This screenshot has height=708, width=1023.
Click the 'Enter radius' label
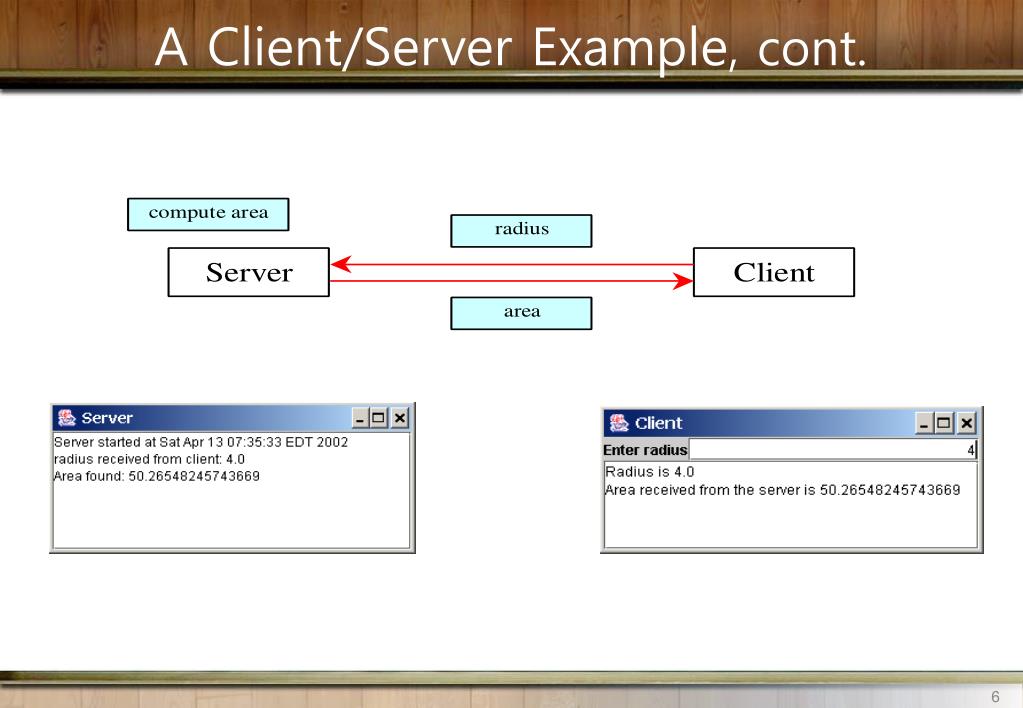pyautogui.click(x=645, y=450)
